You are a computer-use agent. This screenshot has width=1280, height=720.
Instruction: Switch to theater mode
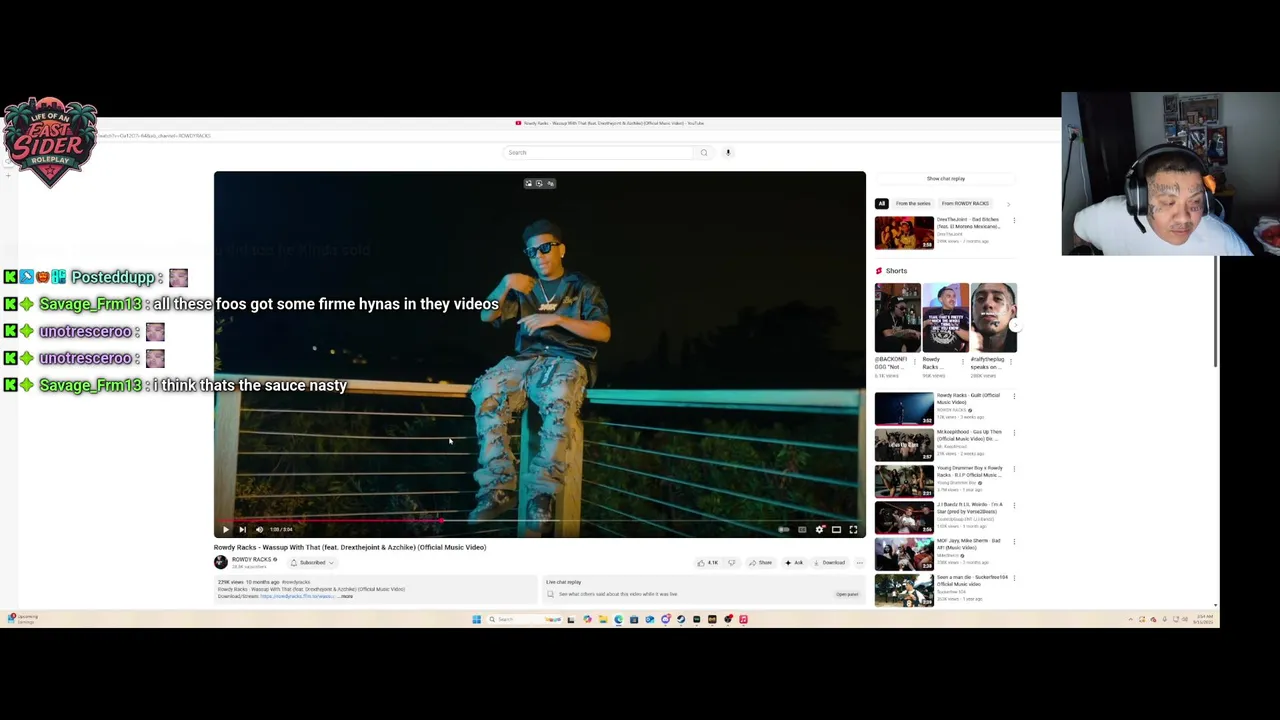coord(836,530)
